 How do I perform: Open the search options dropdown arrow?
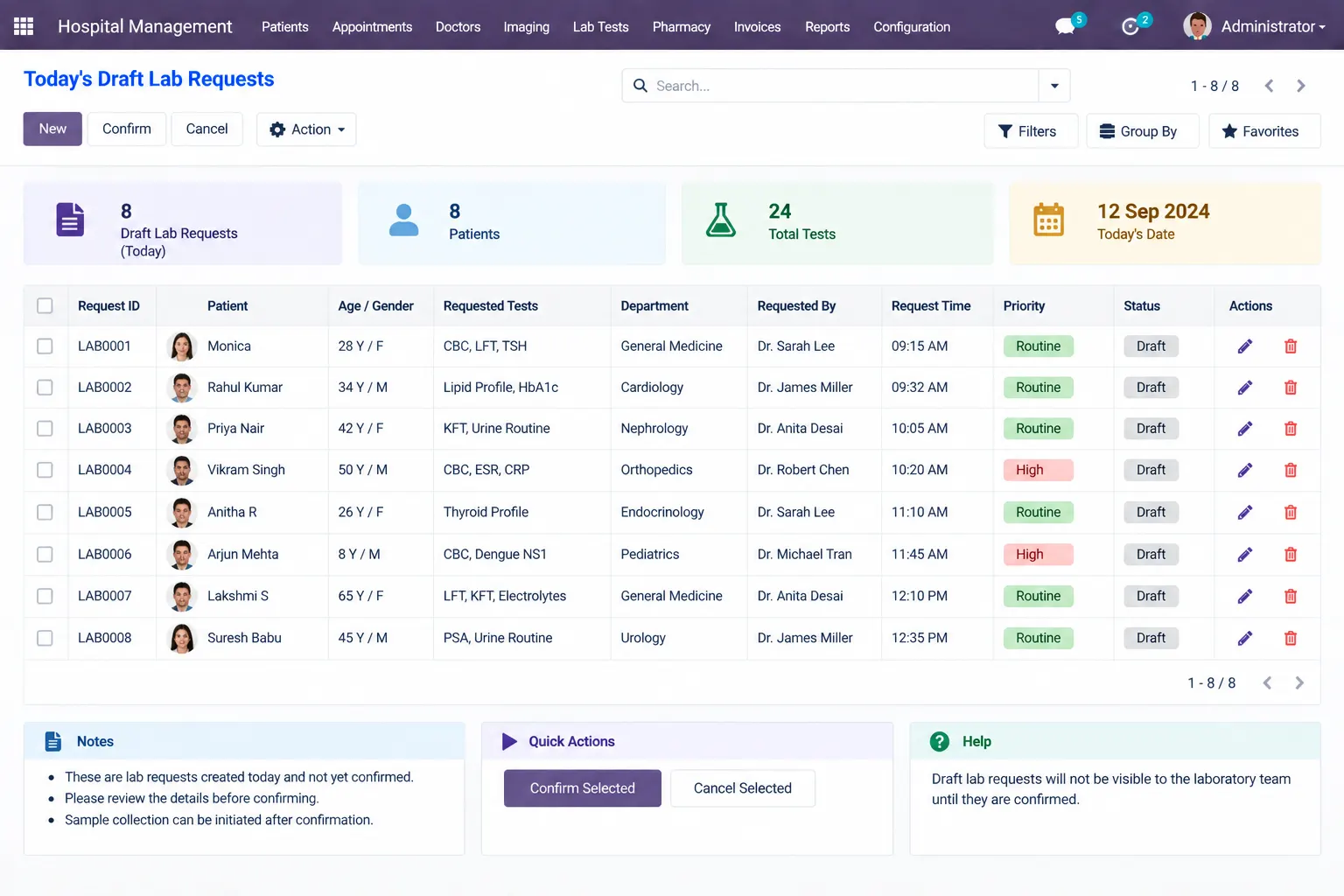click(1054, 86)
